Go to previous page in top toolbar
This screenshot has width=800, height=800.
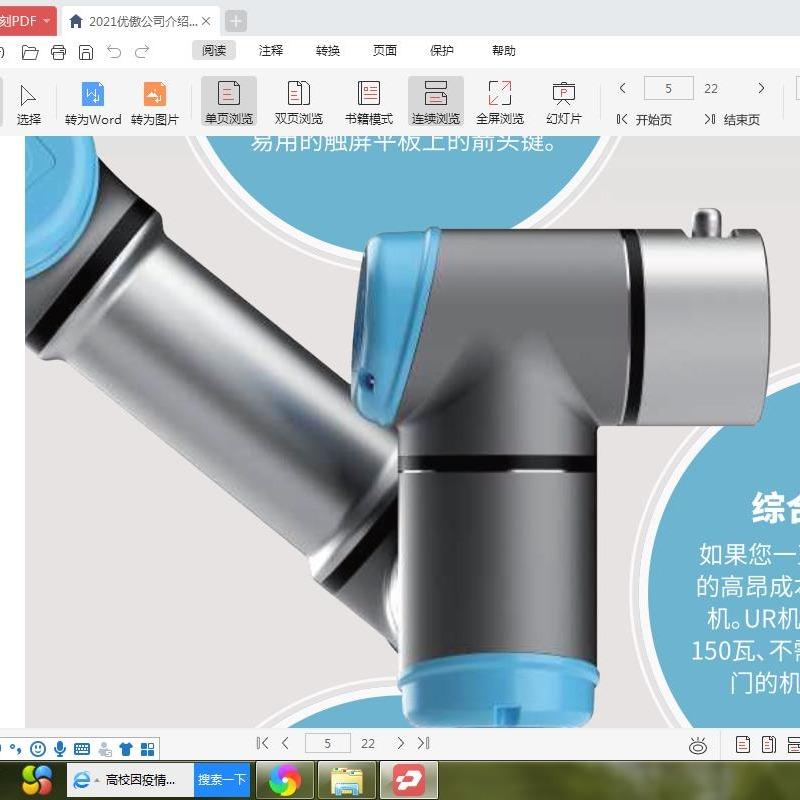(x=622, y=88)
